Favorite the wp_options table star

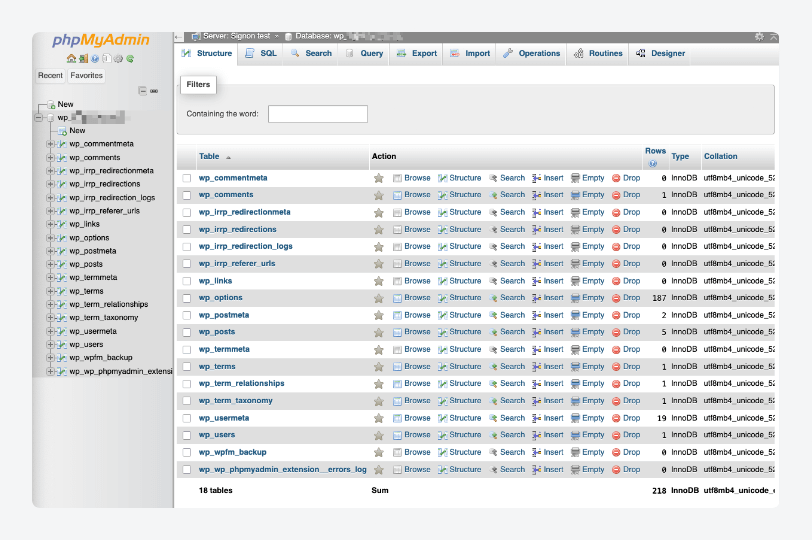379,298
